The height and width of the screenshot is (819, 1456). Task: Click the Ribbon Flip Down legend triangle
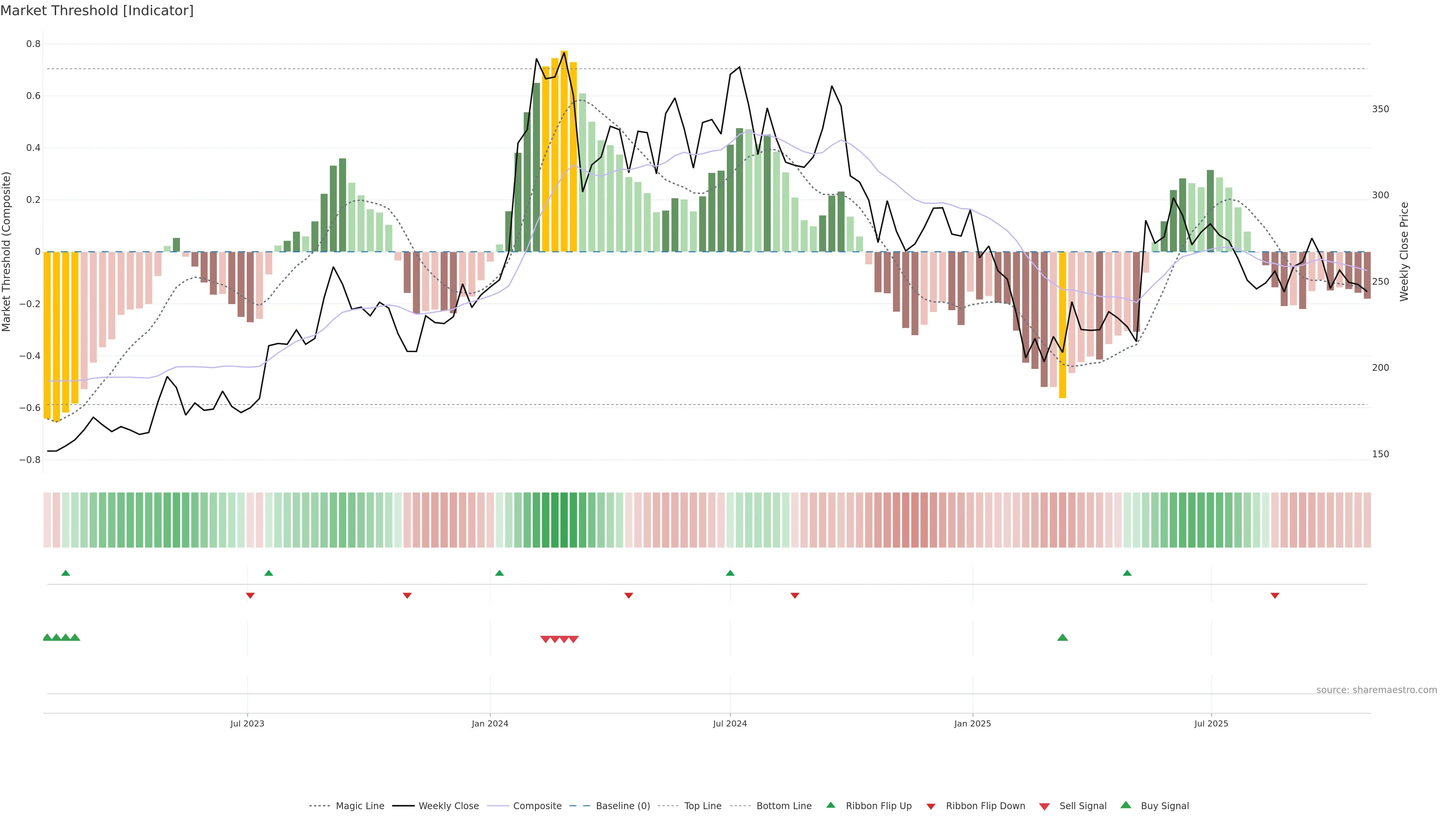click(x=931, y=806)
